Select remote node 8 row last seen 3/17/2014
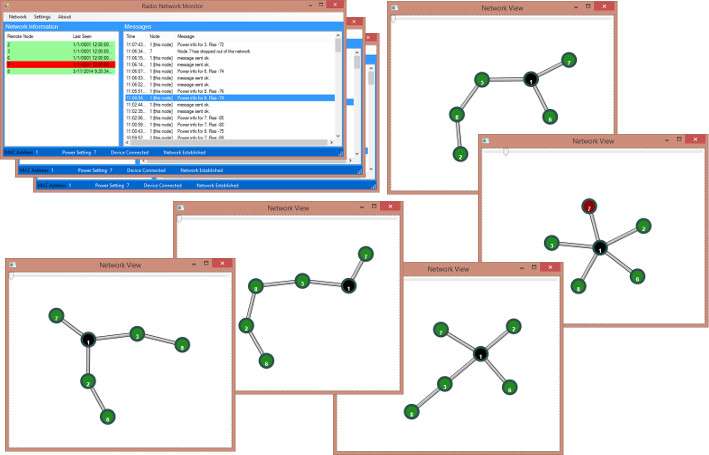 pyautogui.click(x=60, y=71)
